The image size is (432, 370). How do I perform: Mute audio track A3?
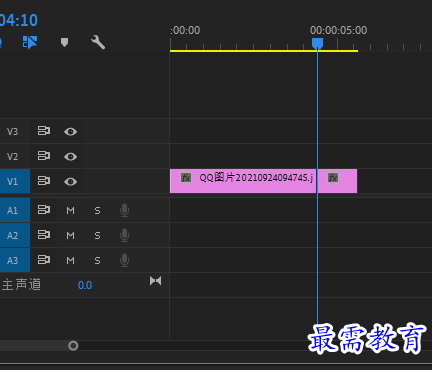coord(70,261)
